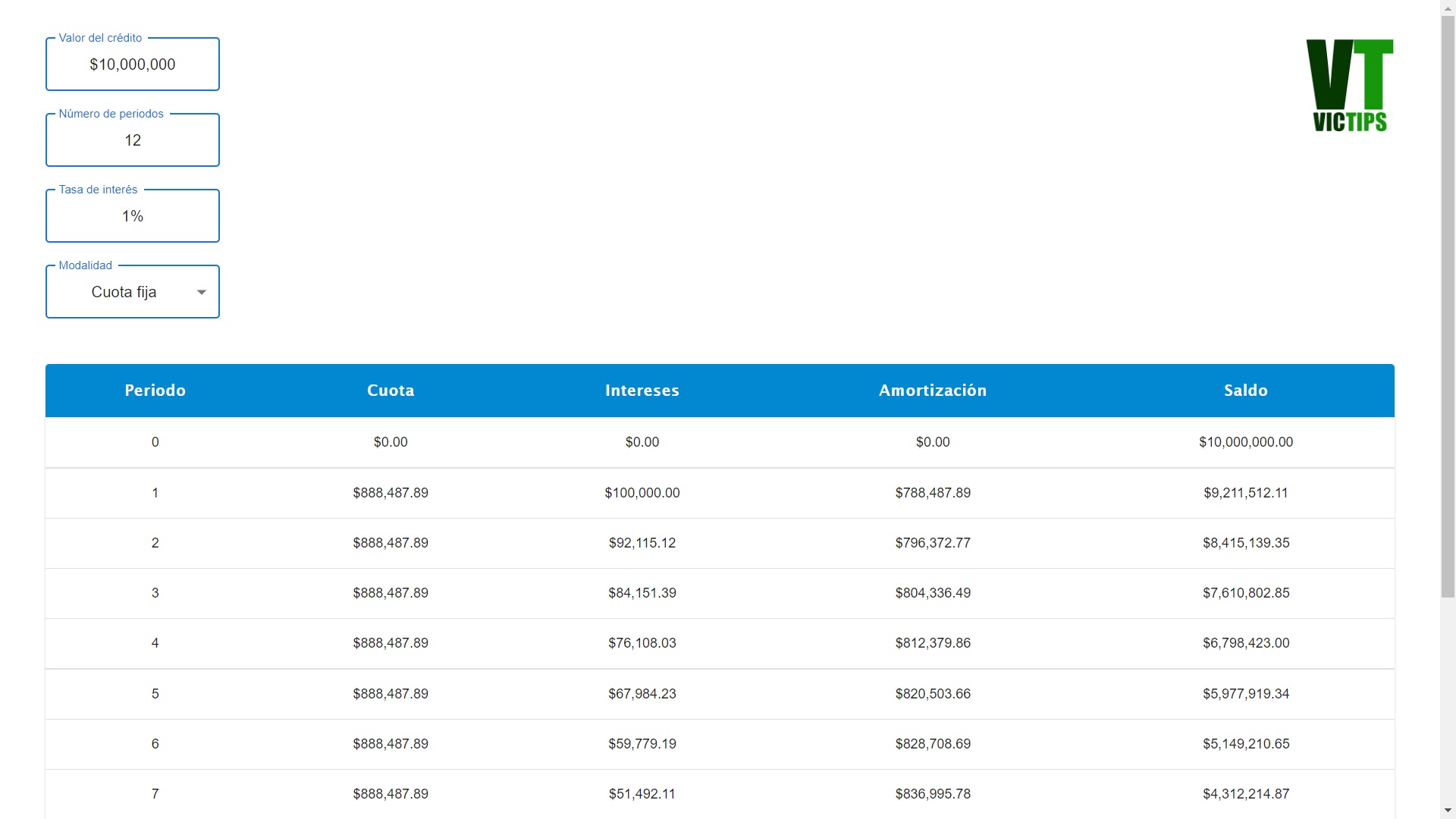Select the amortization cell $836,995.78

[x=933, y=794]
